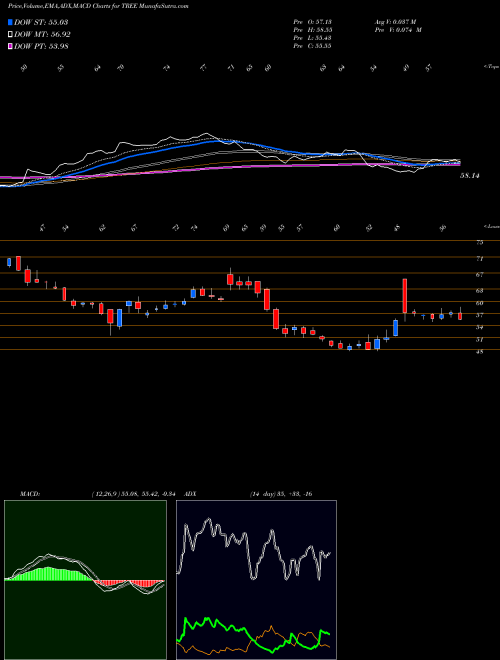Click the Pre C: 55.55 value

(x=312, y=46)
